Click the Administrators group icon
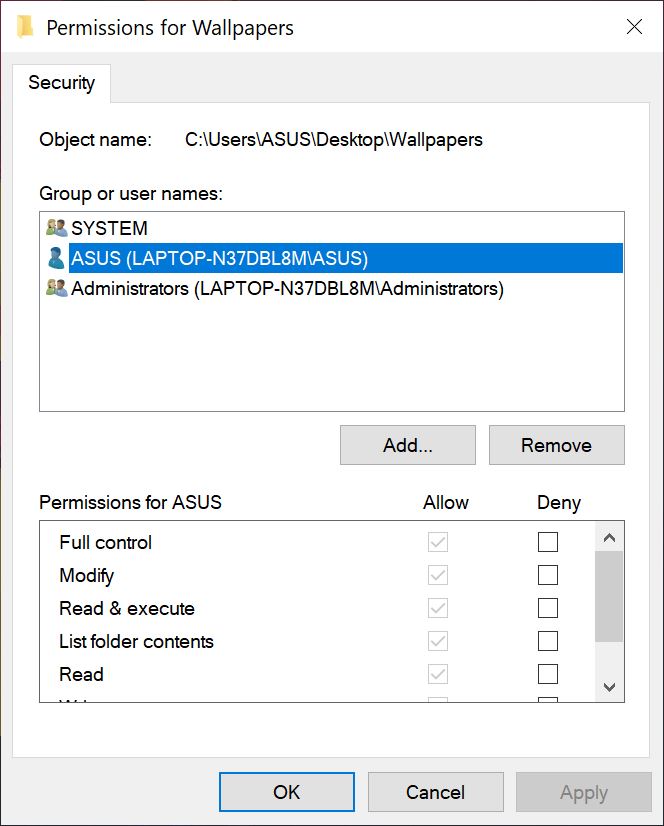Viewport: 664px width, 826px height. [56, 288]
